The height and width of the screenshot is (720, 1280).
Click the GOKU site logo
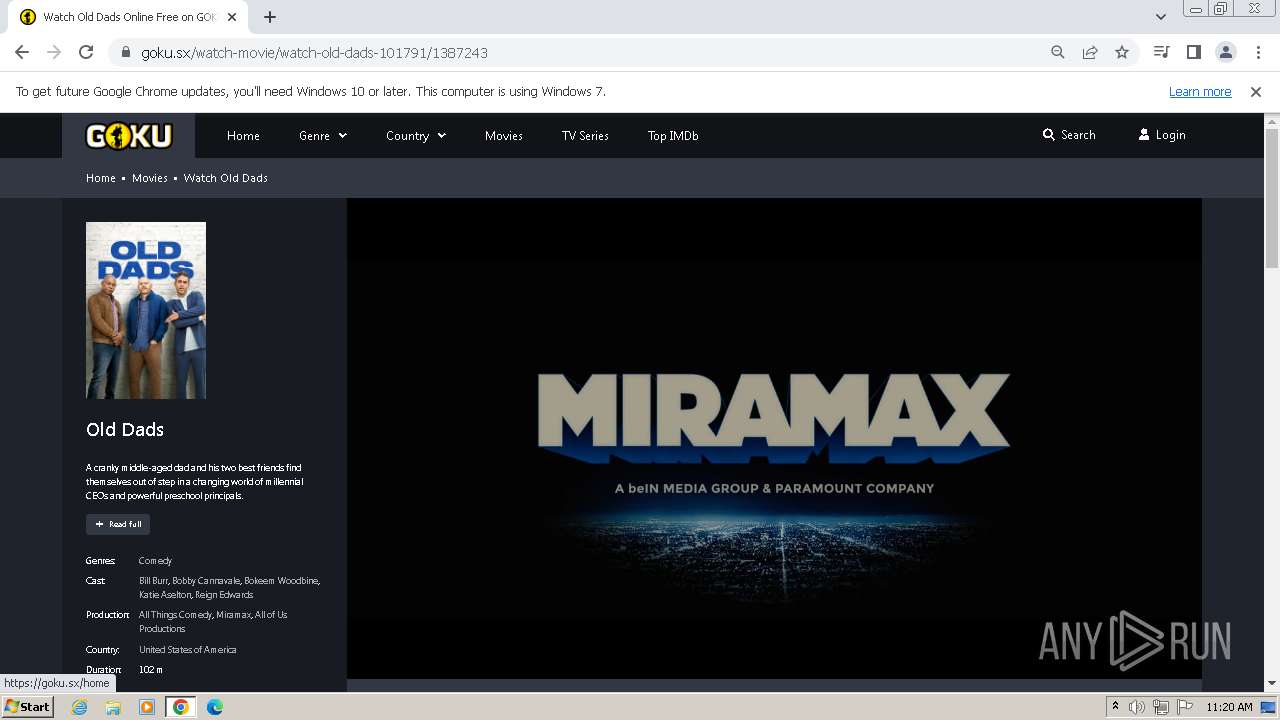(128, 136)
